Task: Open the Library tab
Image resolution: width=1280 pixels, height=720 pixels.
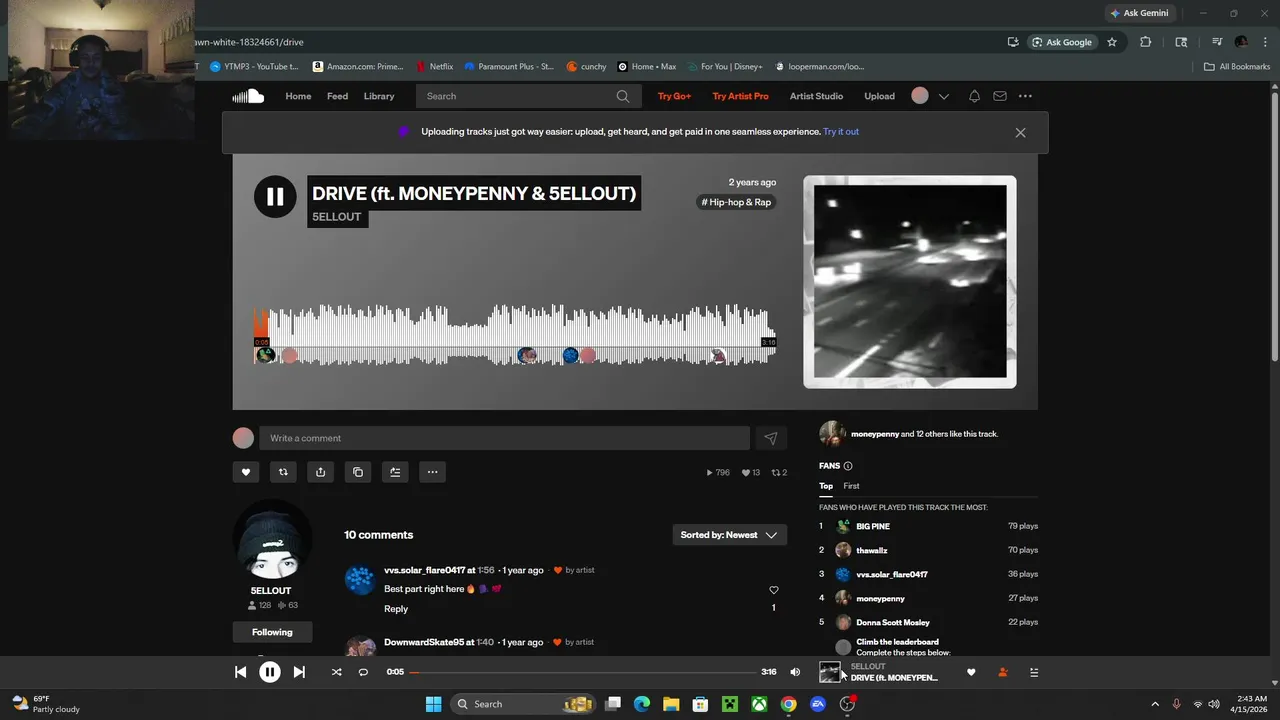Action: pos(379,96)
